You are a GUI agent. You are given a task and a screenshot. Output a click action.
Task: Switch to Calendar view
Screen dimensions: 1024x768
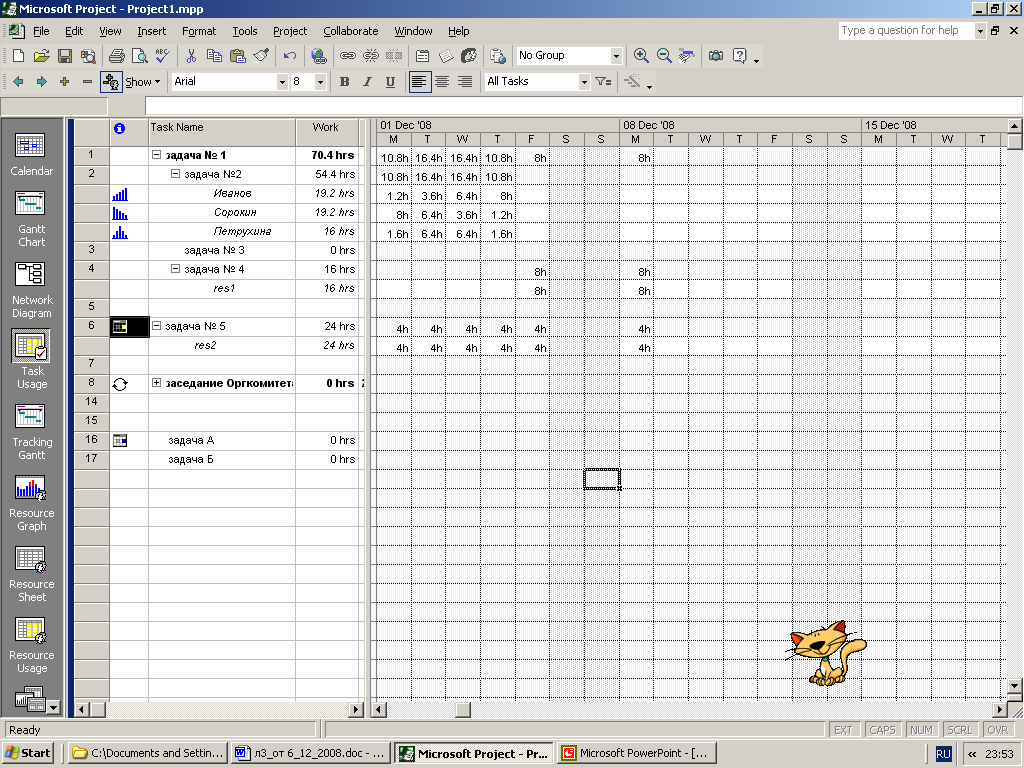(31, 153)
